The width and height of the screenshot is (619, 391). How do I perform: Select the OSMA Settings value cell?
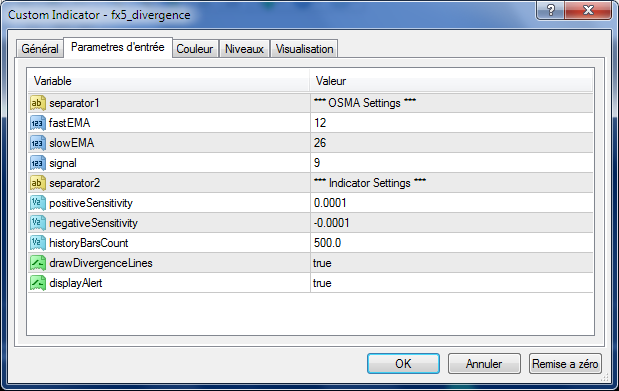tap(452, 103)
